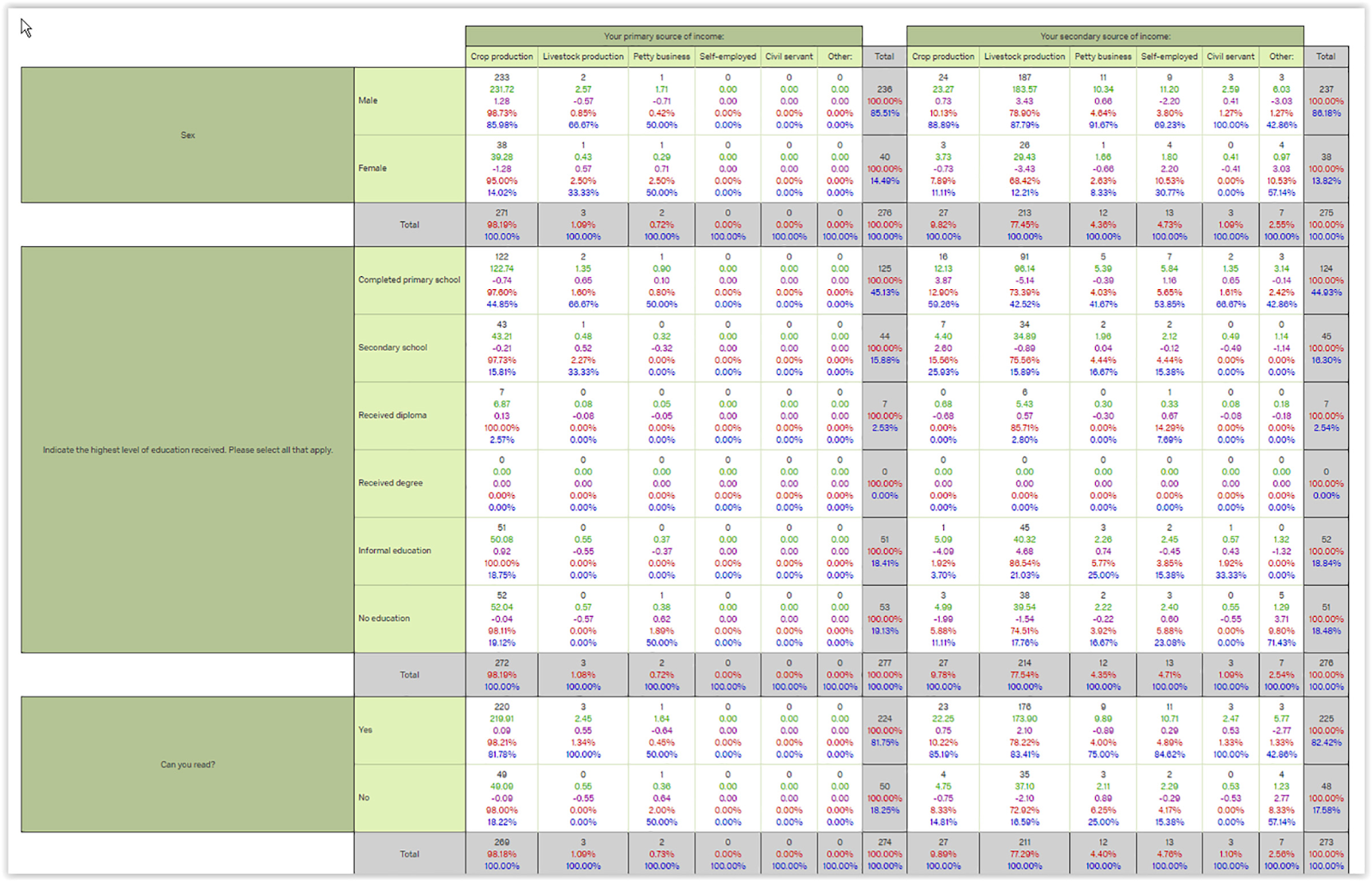Select 'Self-employed' column under primary income
The width and height of the screenshot is (1372, 881).
click(x=728, y=57)
